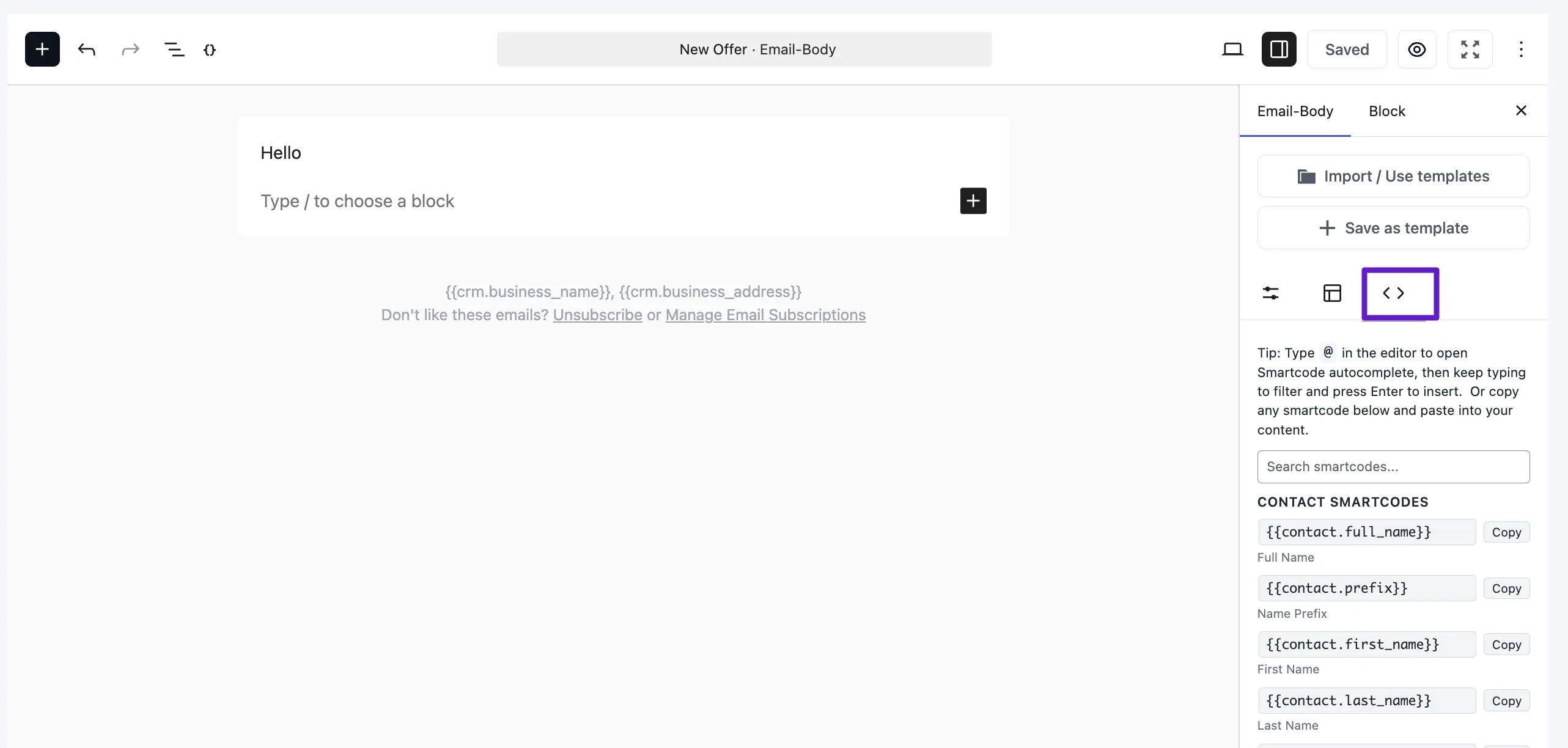Click Save as template
The height and width of the screenshot is (748, 1568).
click(x=1394, y=228)
